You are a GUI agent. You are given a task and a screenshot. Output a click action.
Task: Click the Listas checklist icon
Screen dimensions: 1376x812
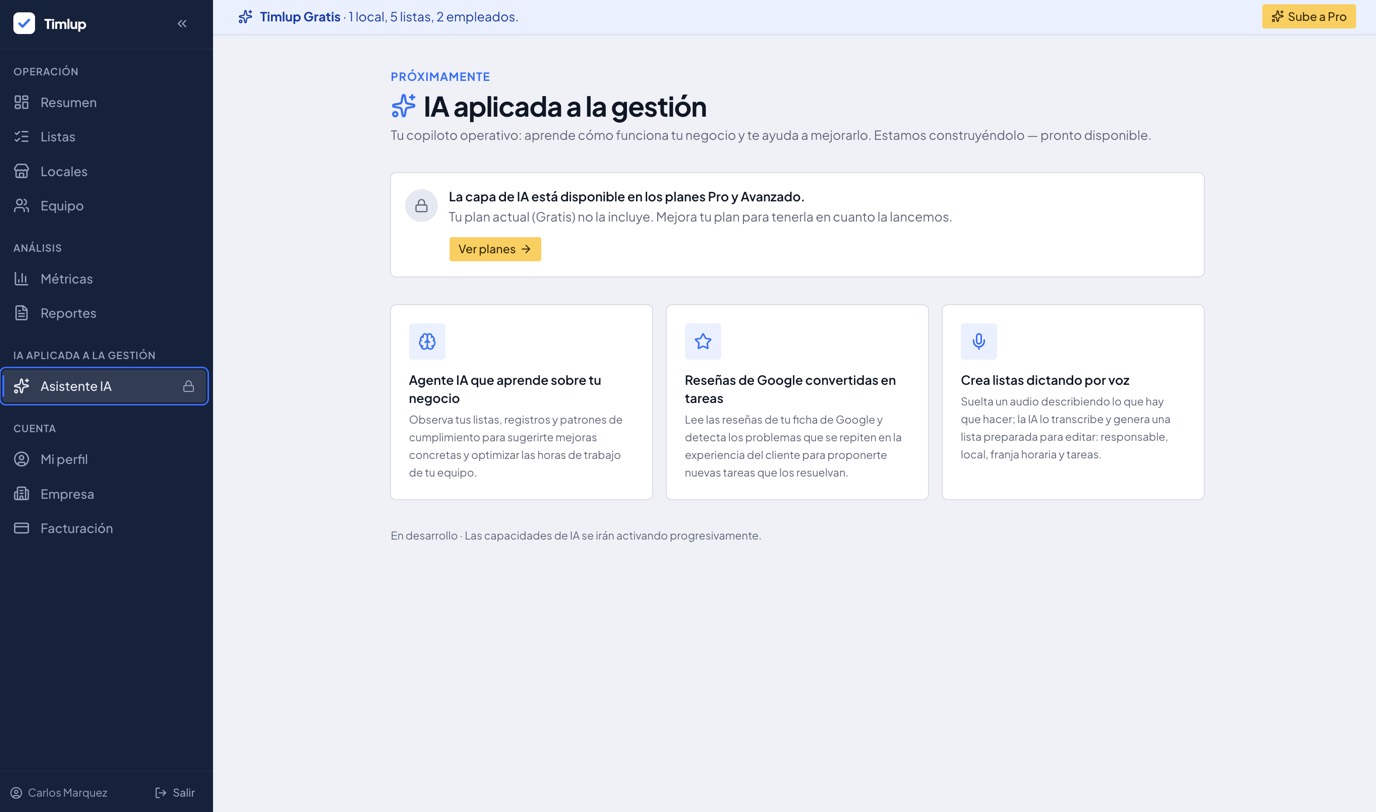point(21,136)
